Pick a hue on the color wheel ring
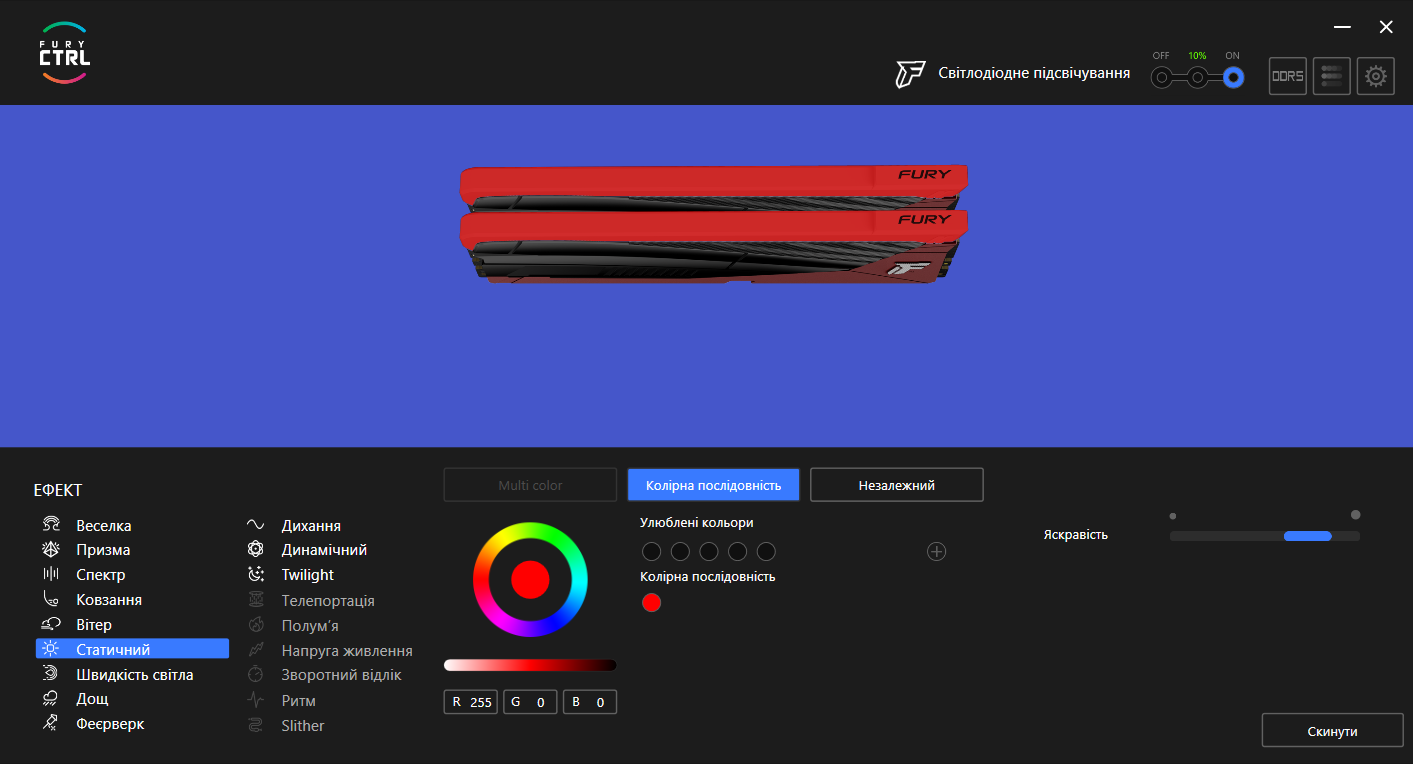The height and width of the screenshot is (764, 1413). (x=530, y=532)
